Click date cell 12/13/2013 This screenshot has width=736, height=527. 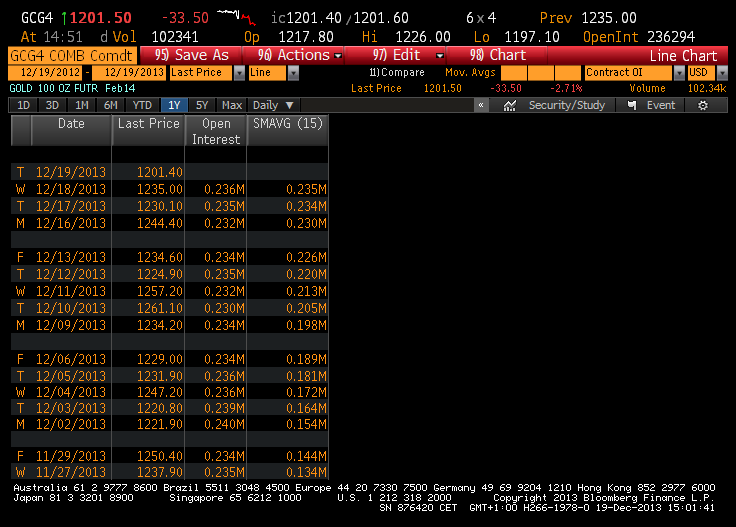coord(71,257)
